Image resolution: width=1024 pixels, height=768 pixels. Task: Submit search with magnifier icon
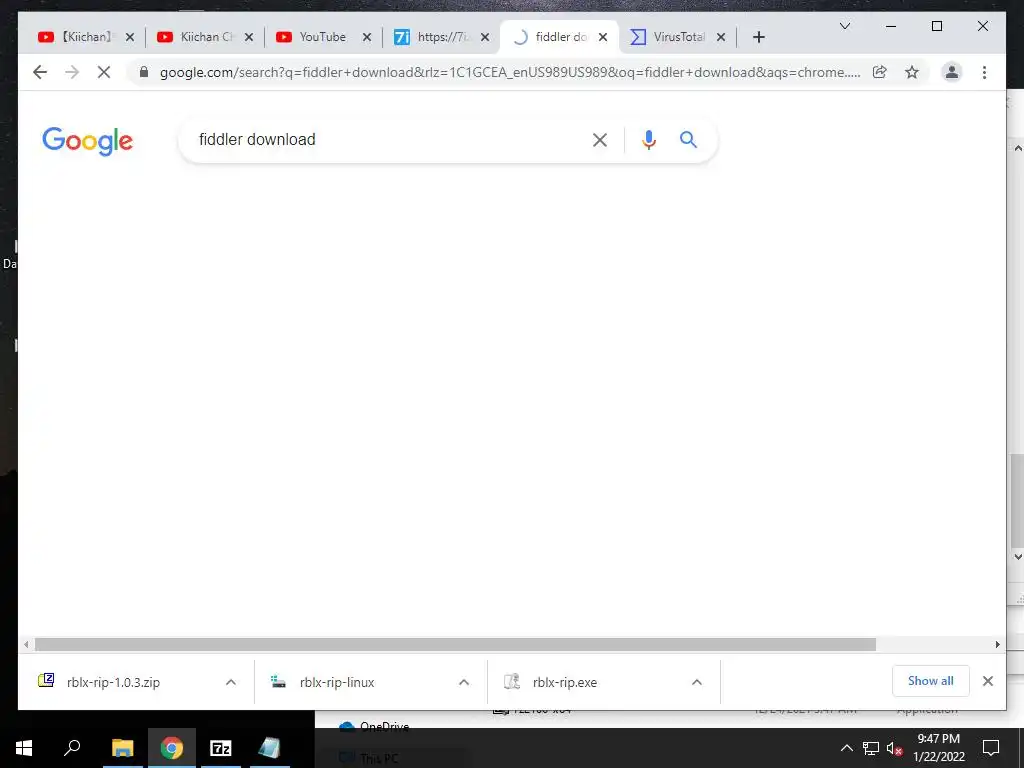[688, 139]
